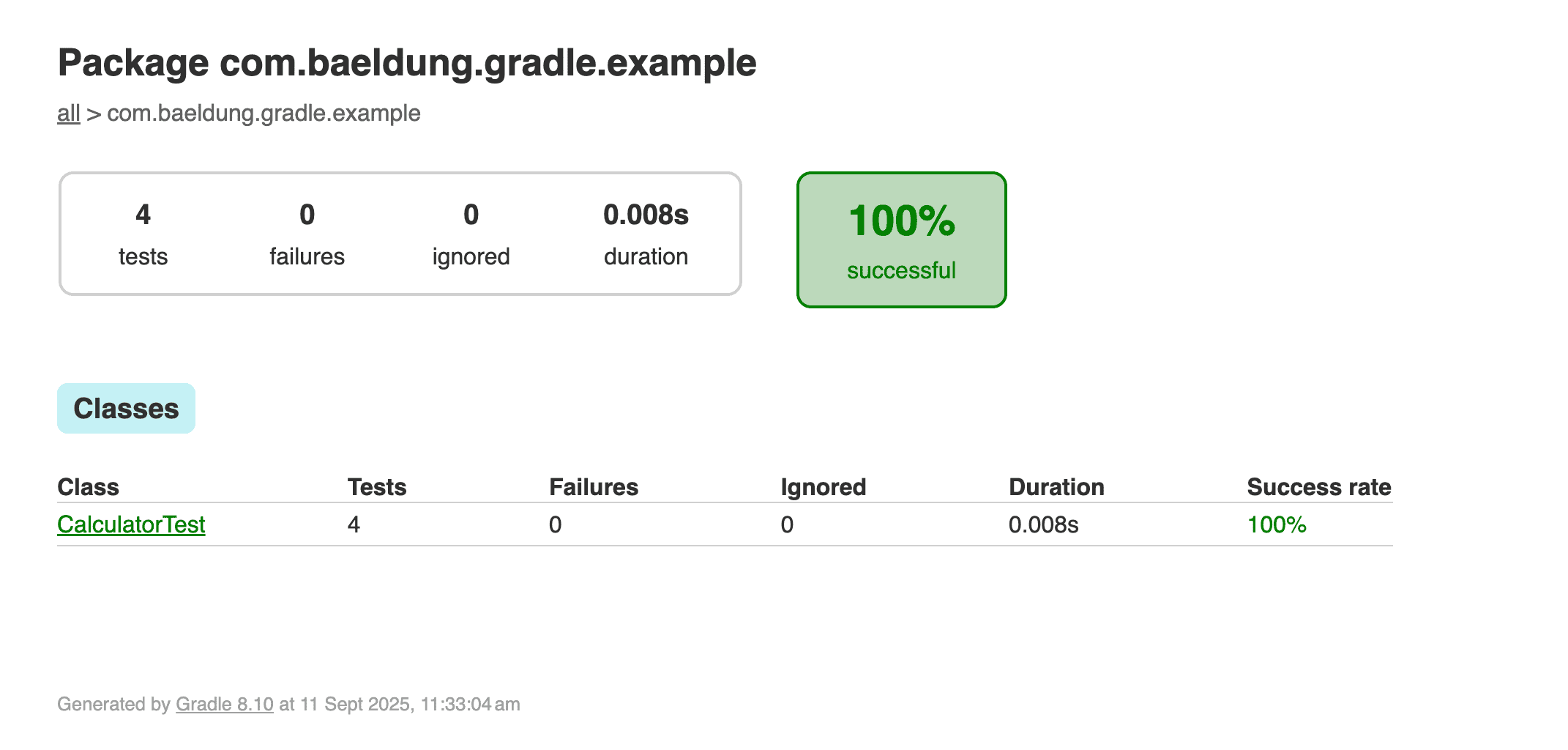1568x750 pixels.
Task: Open the CalculatorTest class report
Action: click(x=131, y=524)
